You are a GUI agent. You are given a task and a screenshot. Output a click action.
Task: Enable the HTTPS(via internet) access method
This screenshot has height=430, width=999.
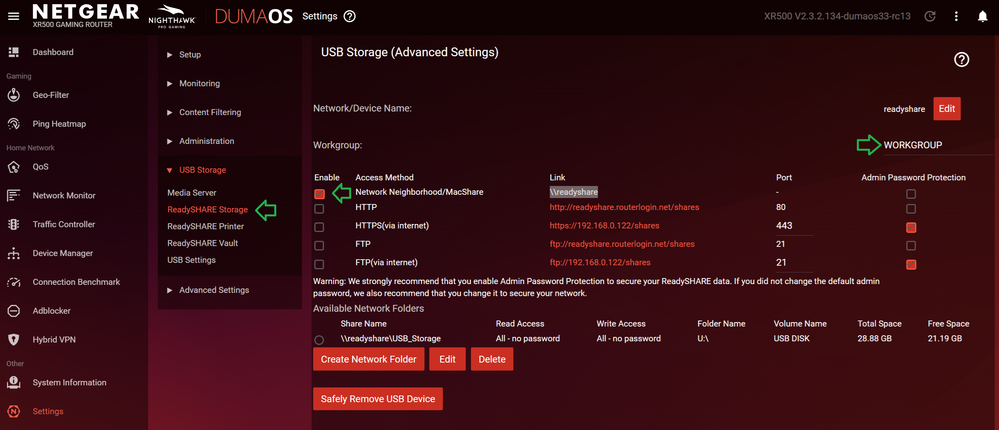click(319, 227)
